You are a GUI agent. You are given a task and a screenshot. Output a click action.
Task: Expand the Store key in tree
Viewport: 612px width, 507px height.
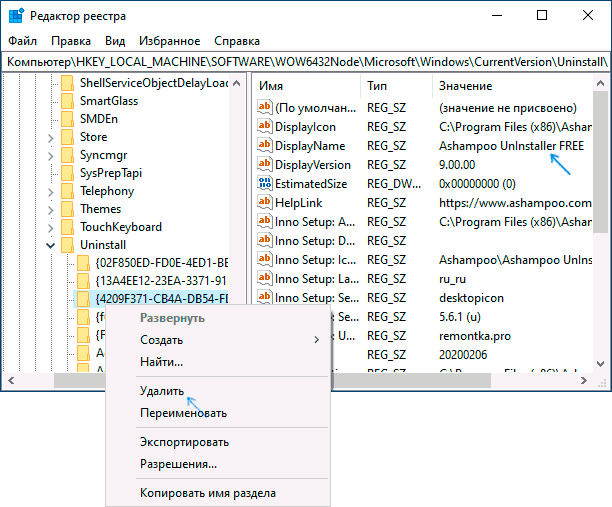tap(51, 138)
